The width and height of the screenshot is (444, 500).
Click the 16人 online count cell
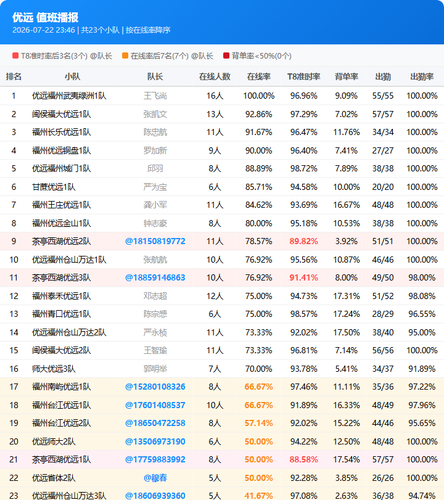click(x=215, y=96)
